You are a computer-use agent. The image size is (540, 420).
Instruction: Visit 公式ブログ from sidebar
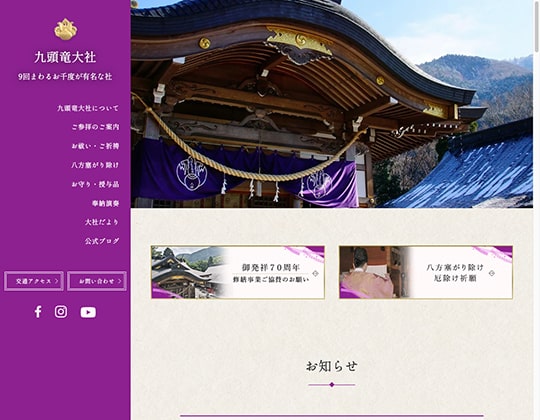click(102, 241)
